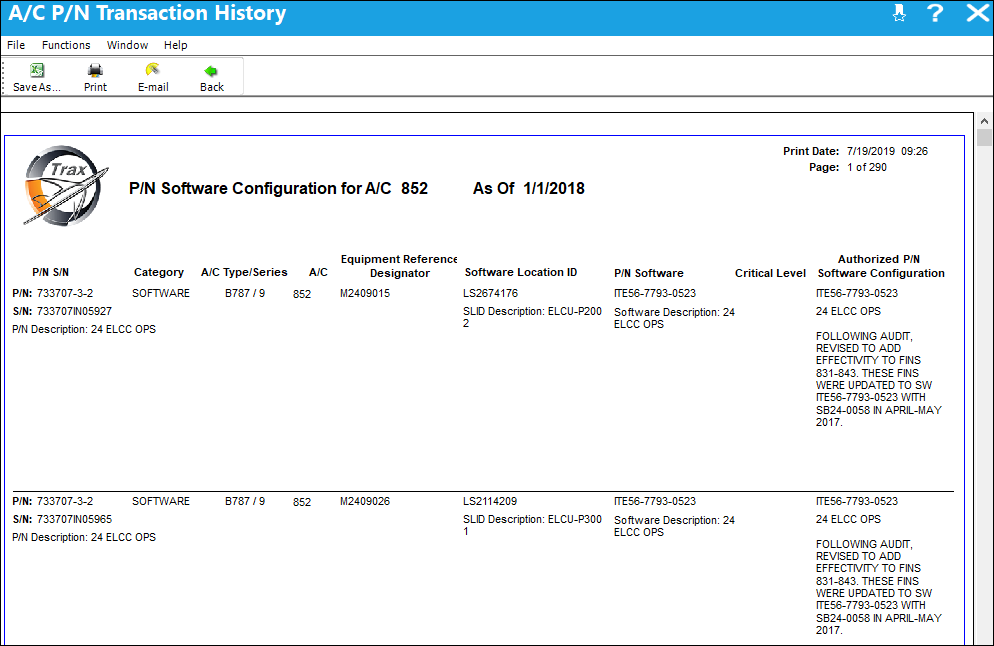Click serial number 733707IN05927
The image size is (994, 646).
74,311
